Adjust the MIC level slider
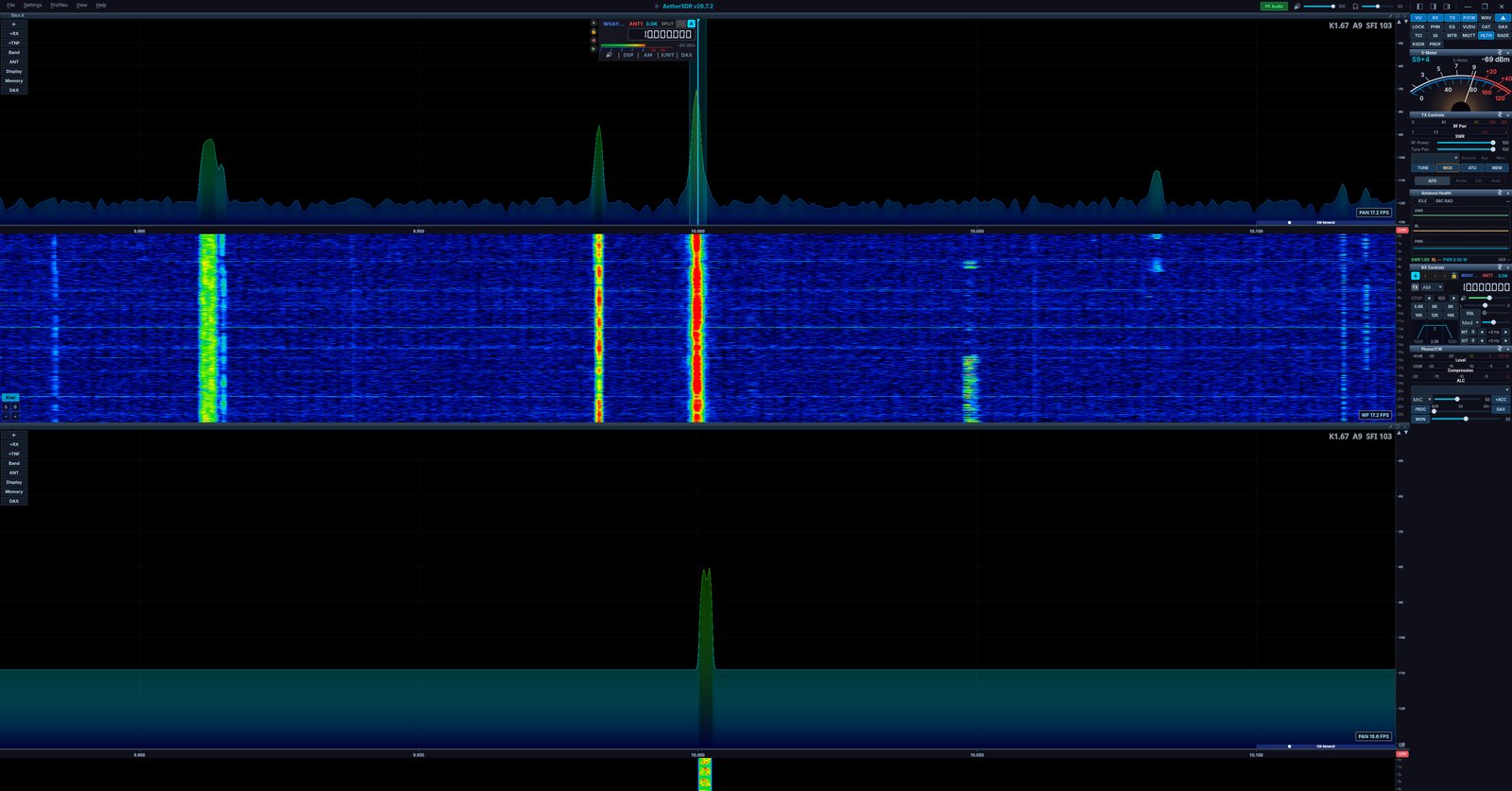Screen dimensions: 1512x791 pyautogui.click(x=1457, y=399)
